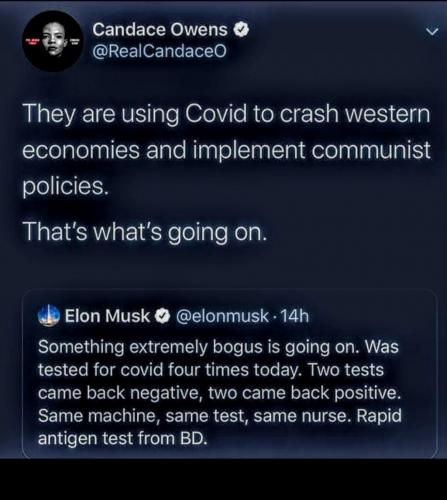This screenshot has height=500, width=447.
Task: Click the line 'Same machine, same test, same nurse'
Action: 195,416
